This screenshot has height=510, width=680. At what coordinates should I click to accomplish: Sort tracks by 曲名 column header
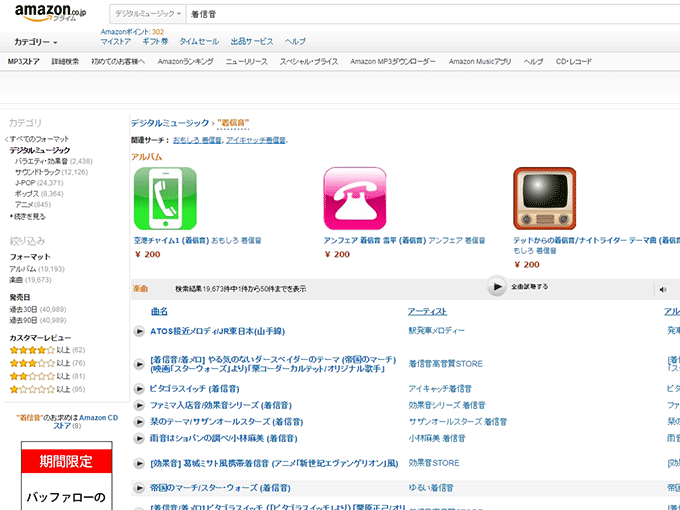coord(158,312)
